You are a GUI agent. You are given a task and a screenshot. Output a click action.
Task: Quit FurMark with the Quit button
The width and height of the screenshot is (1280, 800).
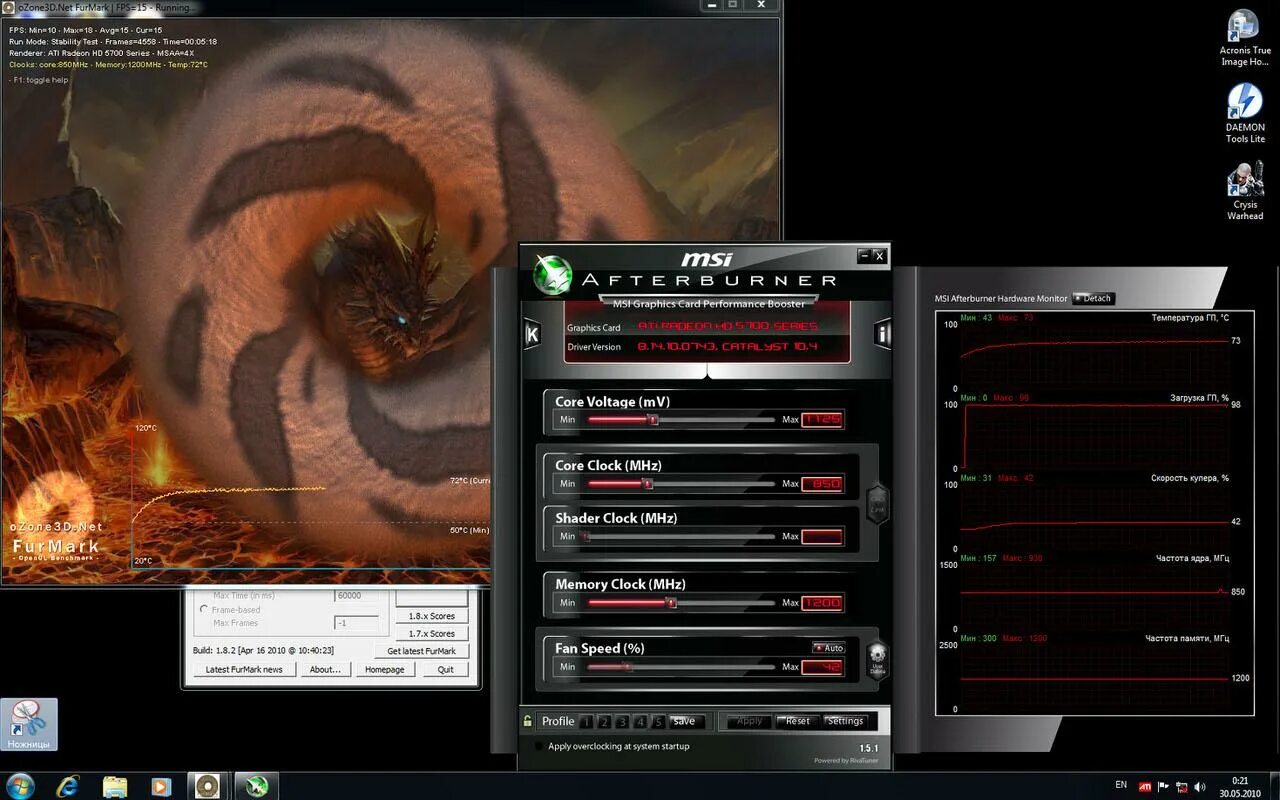point(445,669)
